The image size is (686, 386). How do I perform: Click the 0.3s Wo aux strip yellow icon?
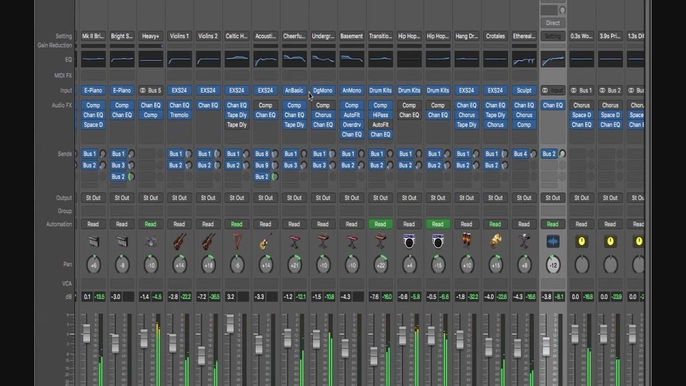click(581, 242)
